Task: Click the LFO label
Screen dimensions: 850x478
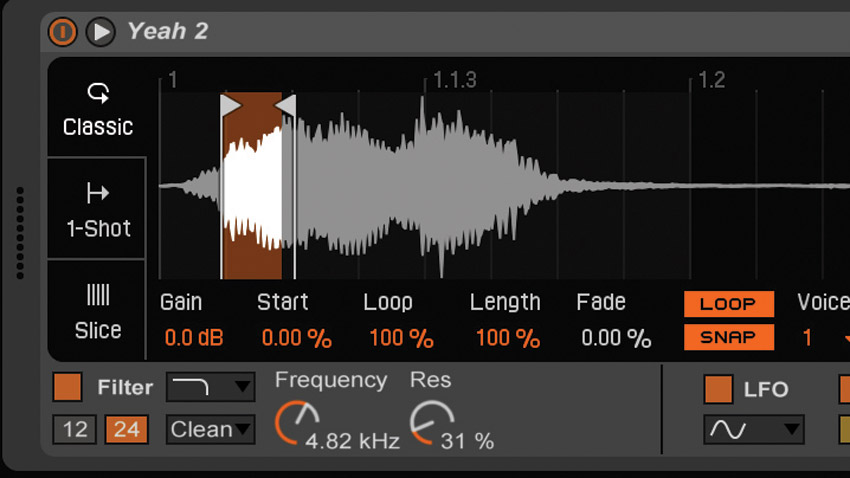Action: click(765, 390)
